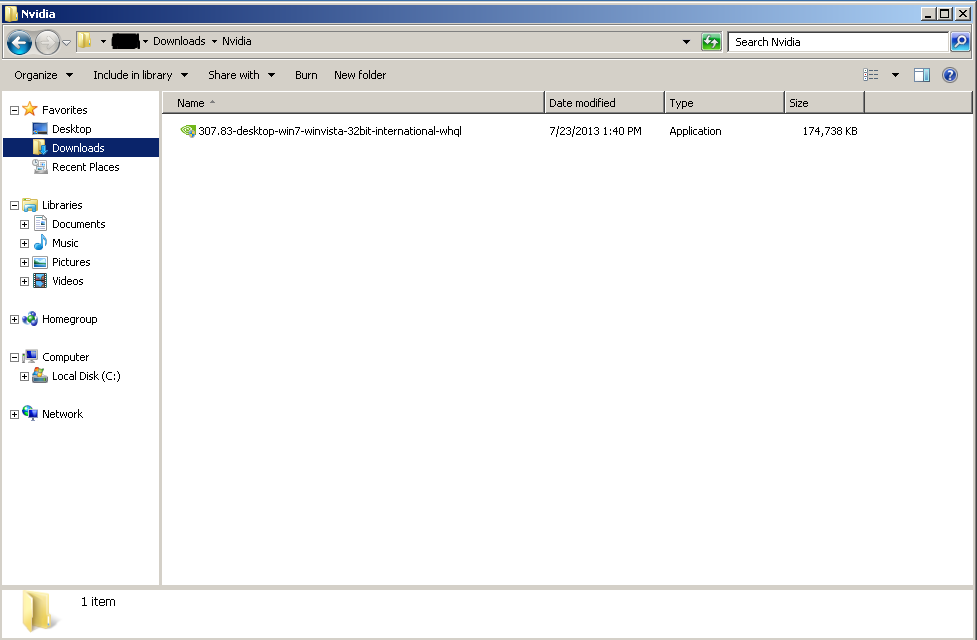Expand the Music library
Image resolution: width=977 pixels, height=640 pixels.
coord(24,243)
